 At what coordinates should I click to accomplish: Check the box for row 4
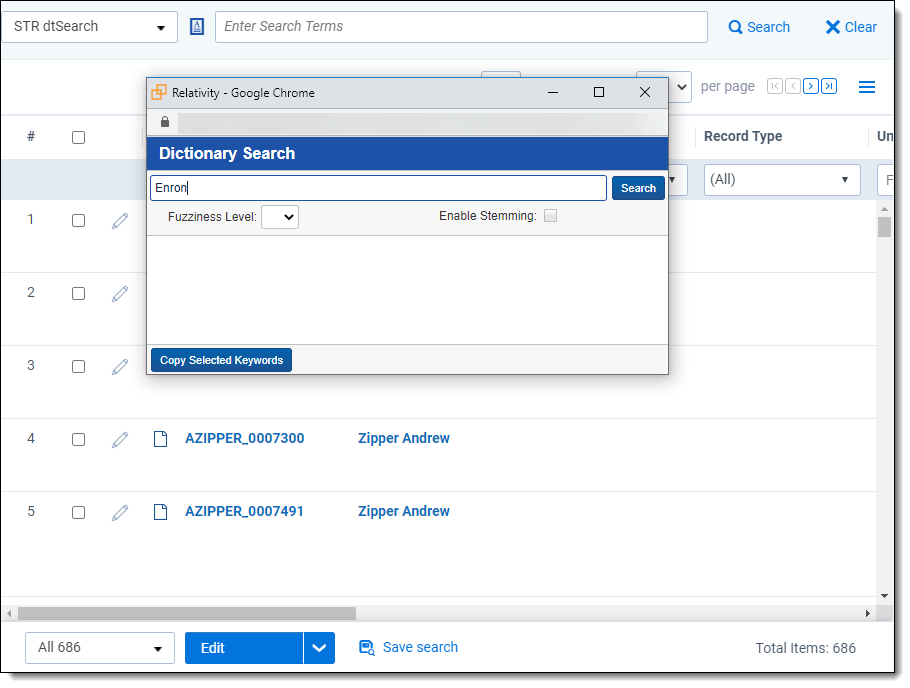point(78,440)
